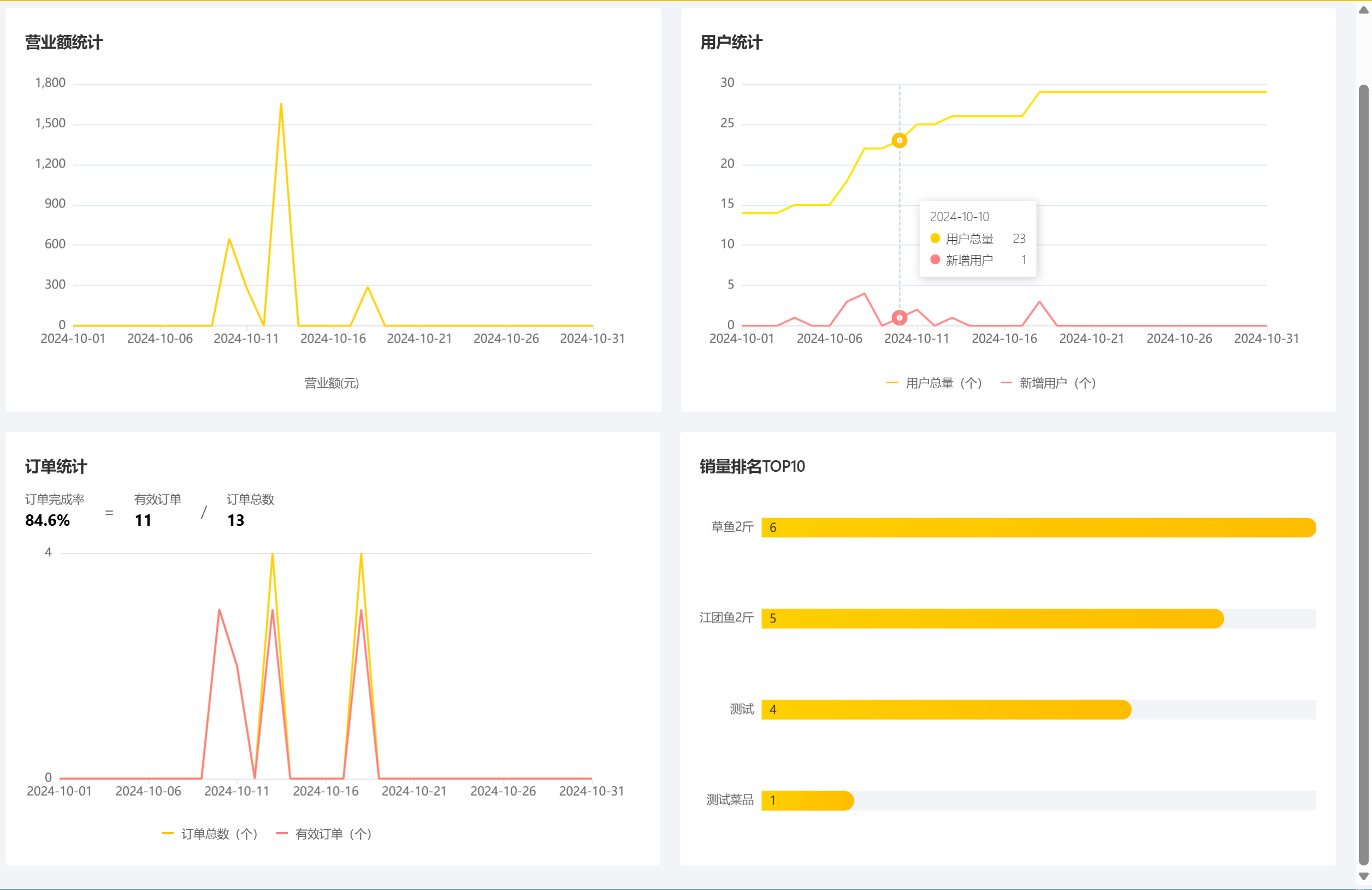Toggle the 营业额(元) legend label
The image size is (1372, 890).
[332, 383]
